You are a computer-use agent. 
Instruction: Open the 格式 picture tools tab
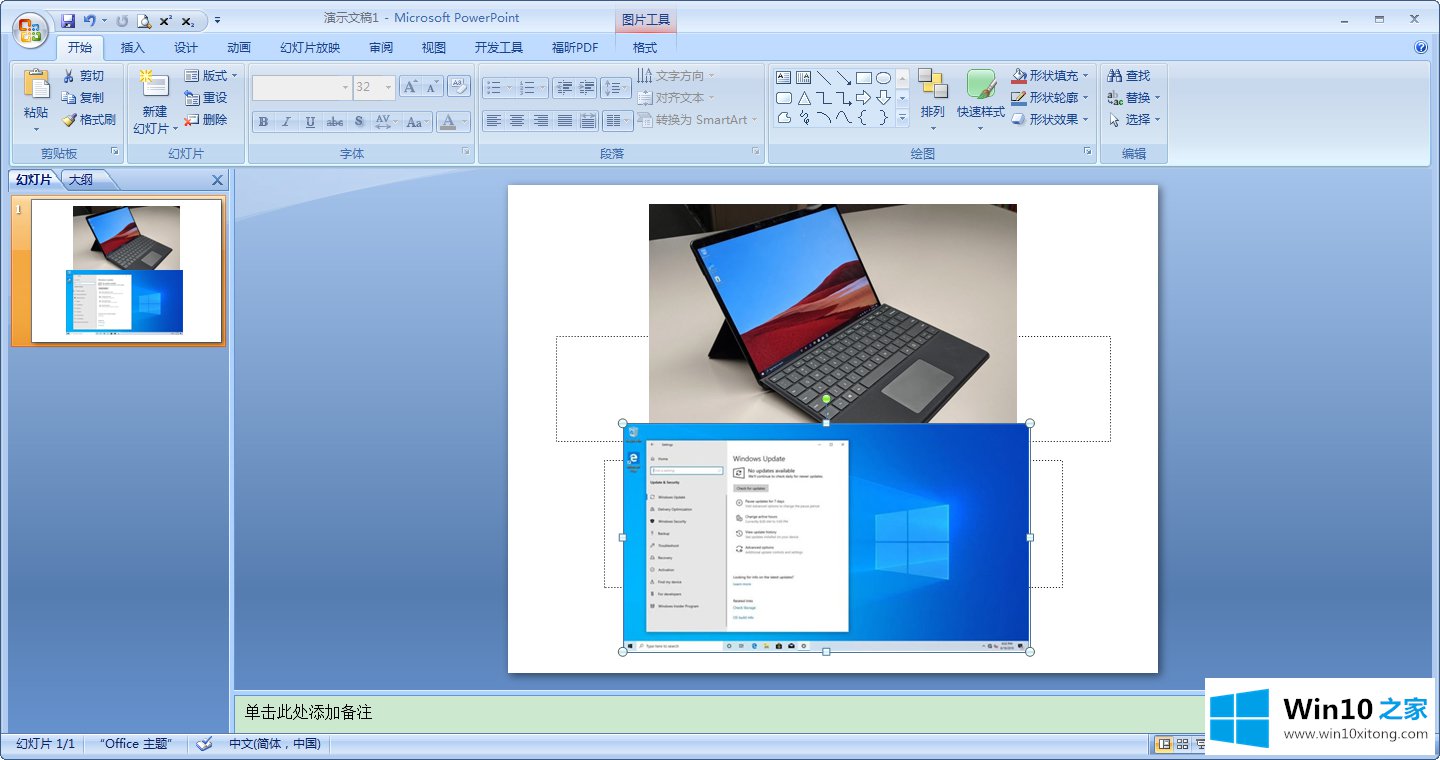tap(645, 47)
